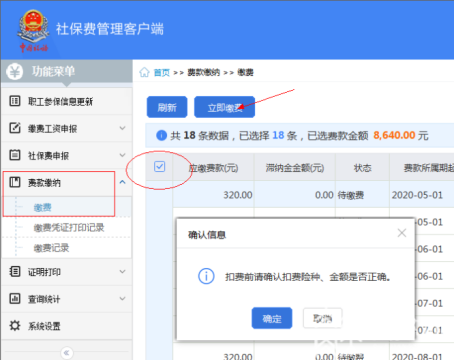The width and height of the screenshot is (454, 360).
Task: Expand the 查询统计 chevron
Action: 122,299
